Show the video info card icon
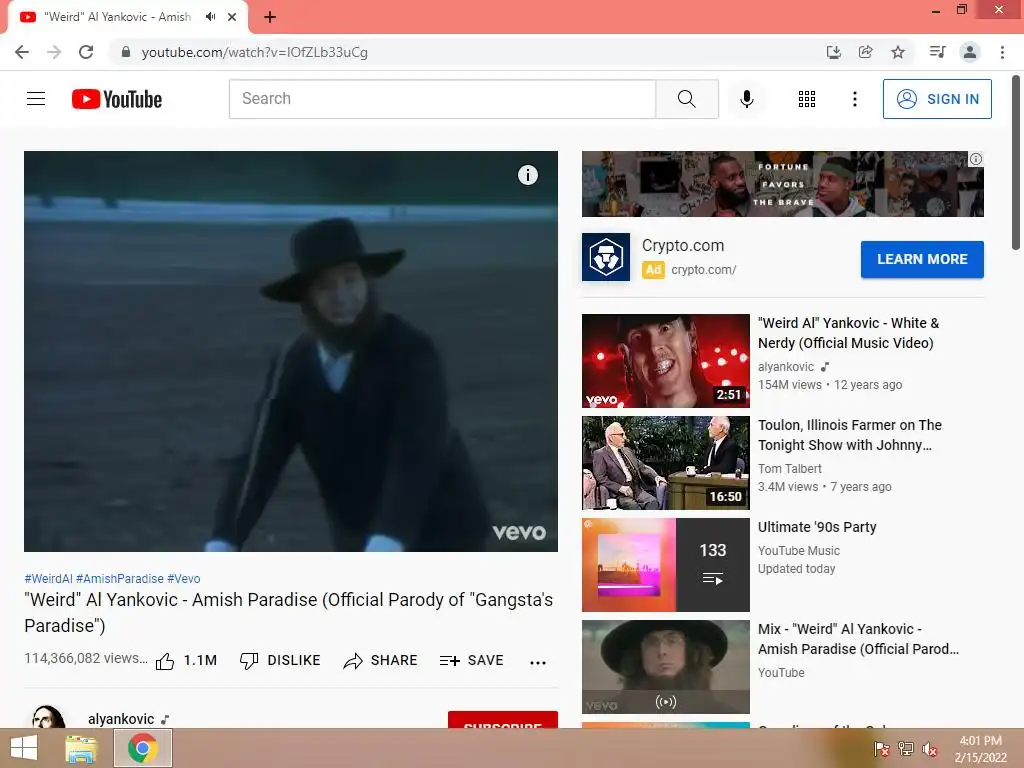Image resolution: width=1024 pixels, height=768 pixels. [528, 175]
